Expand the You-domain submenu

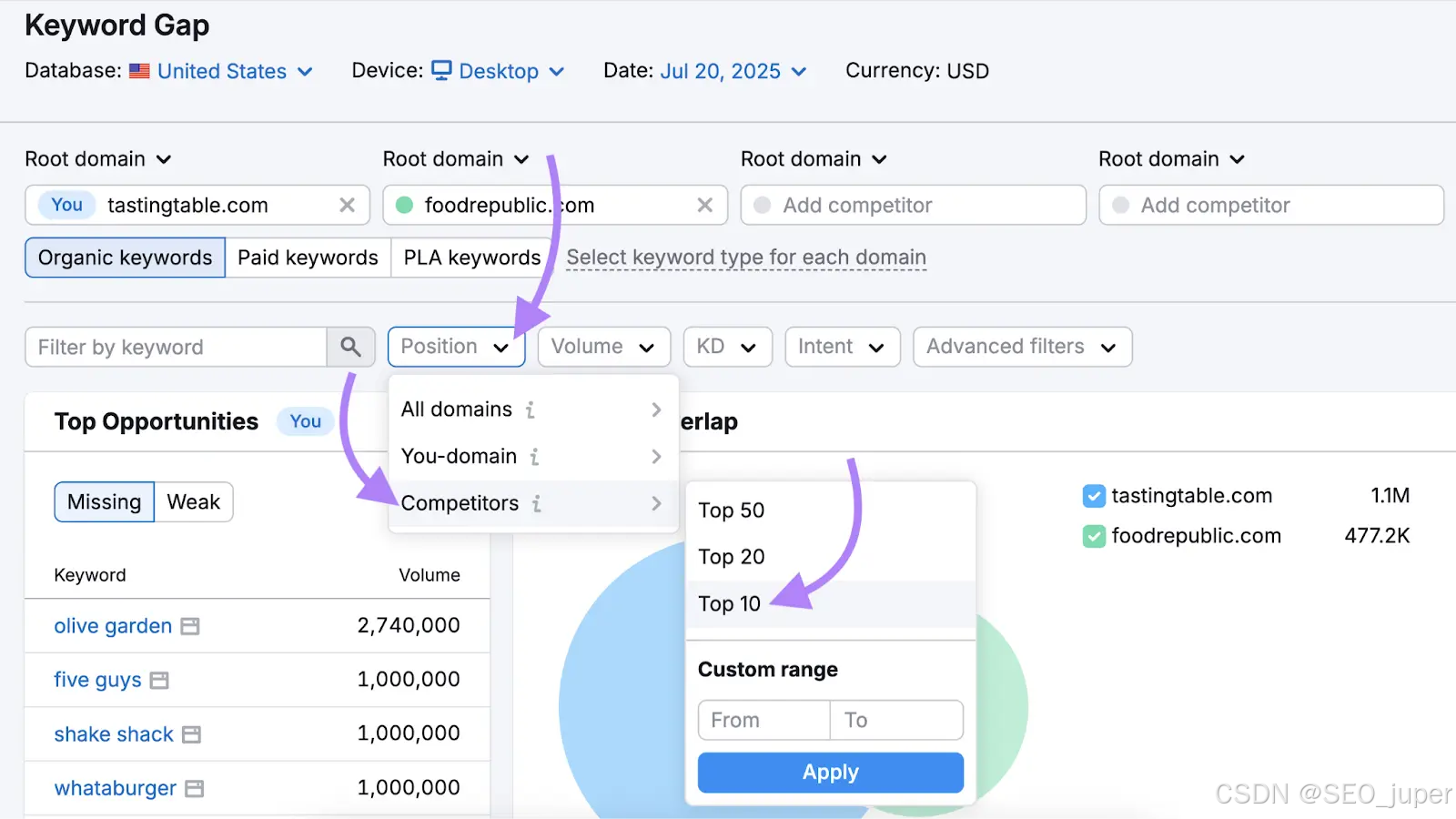point(533,457)
